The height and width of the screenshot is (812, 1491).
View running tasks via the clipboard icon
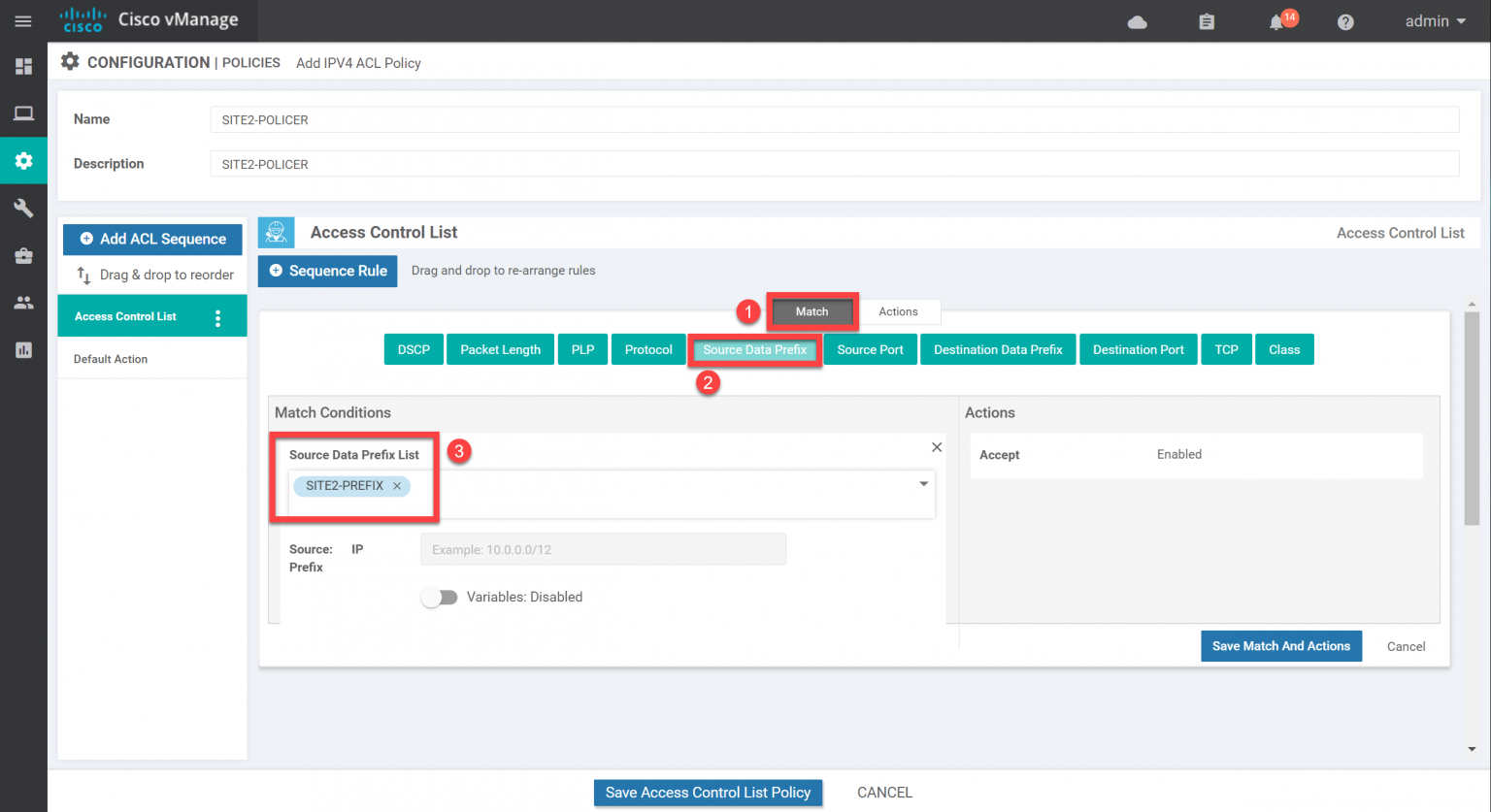tap(1207, 20)
